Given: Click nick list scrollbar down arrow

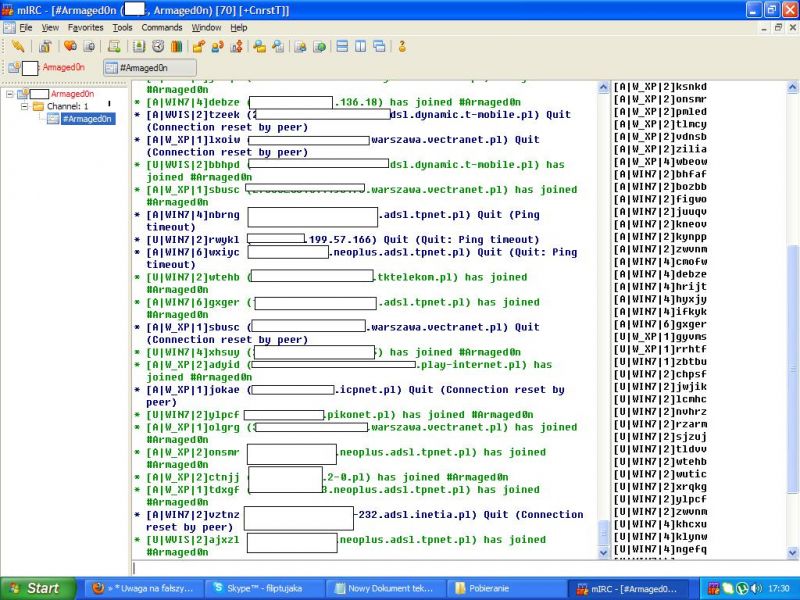Looking at the screenshot, I should click(x=792, y=552).
